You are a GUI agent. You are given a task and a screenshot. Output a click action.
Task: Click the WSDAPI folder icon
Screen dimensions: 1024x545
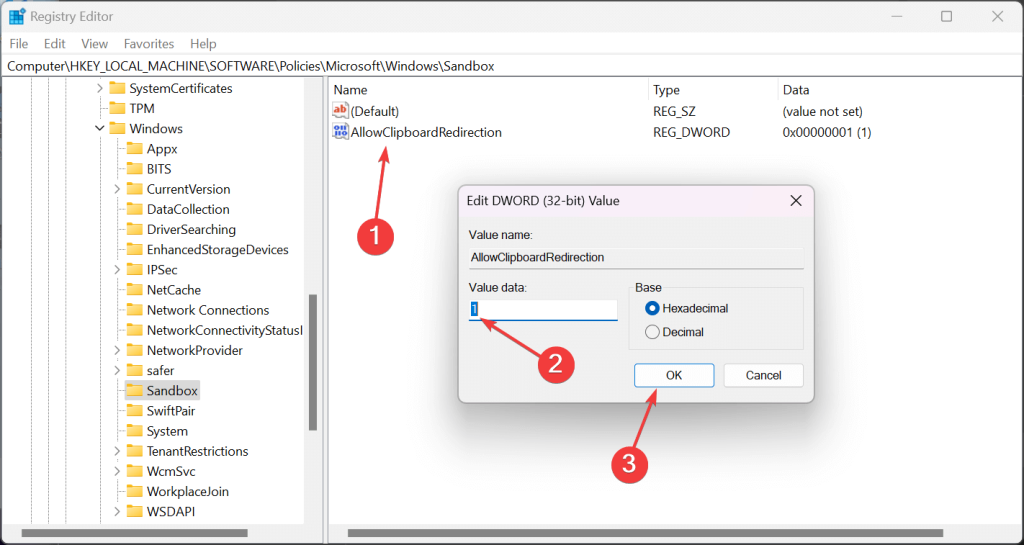(135, 512)
